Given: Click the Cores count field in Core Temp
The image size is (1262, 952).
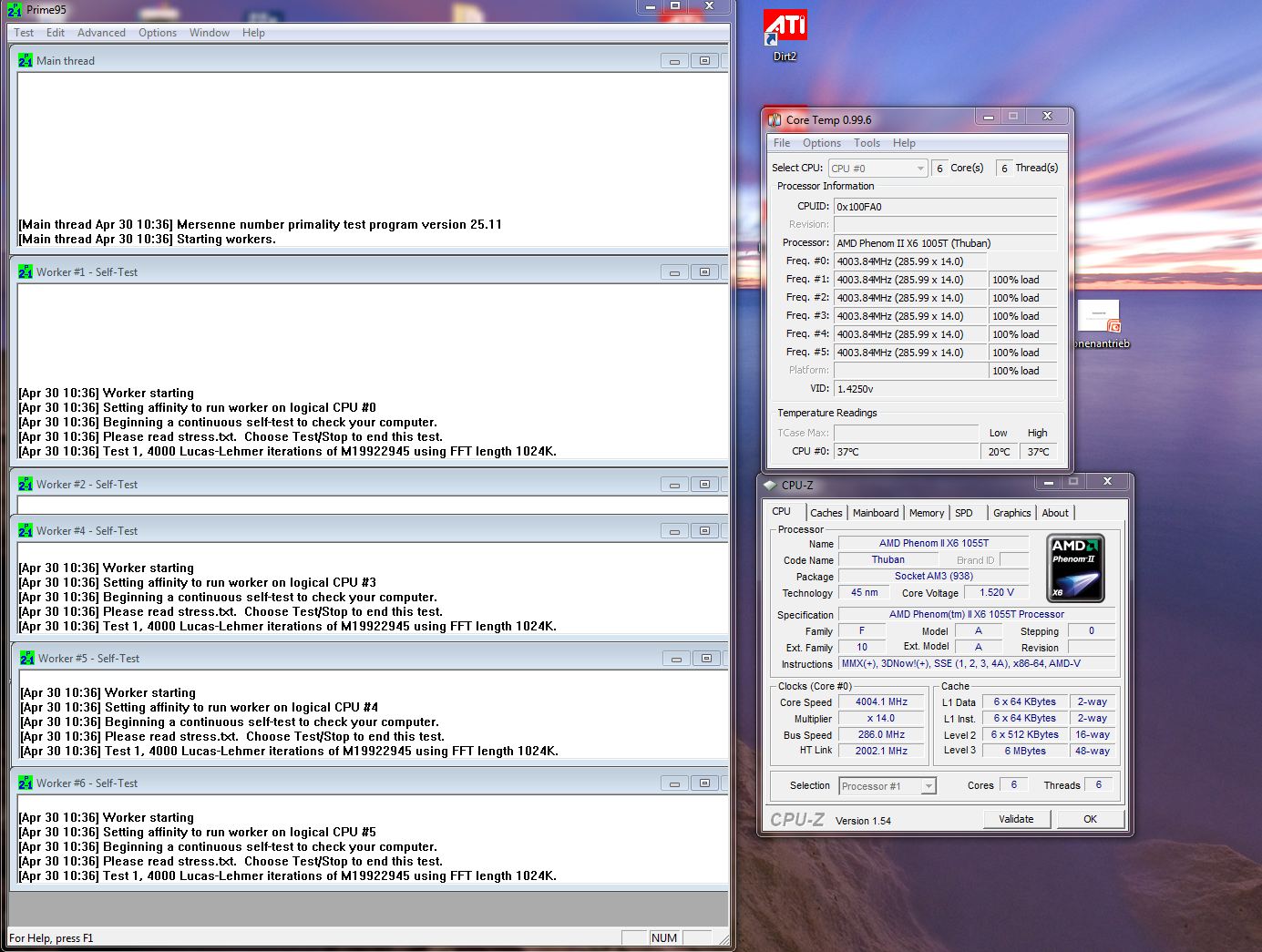Looking at the screenshot, I should 939,169.
